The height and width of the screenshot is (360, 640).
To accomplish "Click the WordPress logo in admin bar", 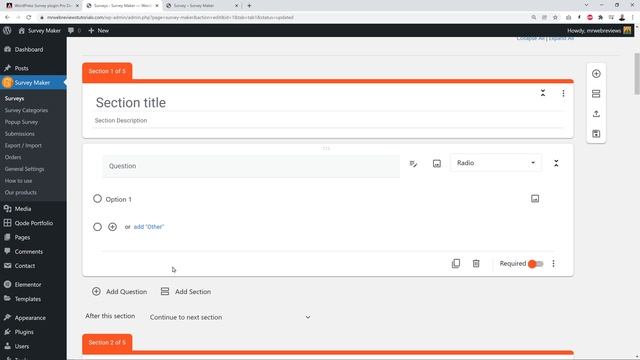I will [7, 30].
